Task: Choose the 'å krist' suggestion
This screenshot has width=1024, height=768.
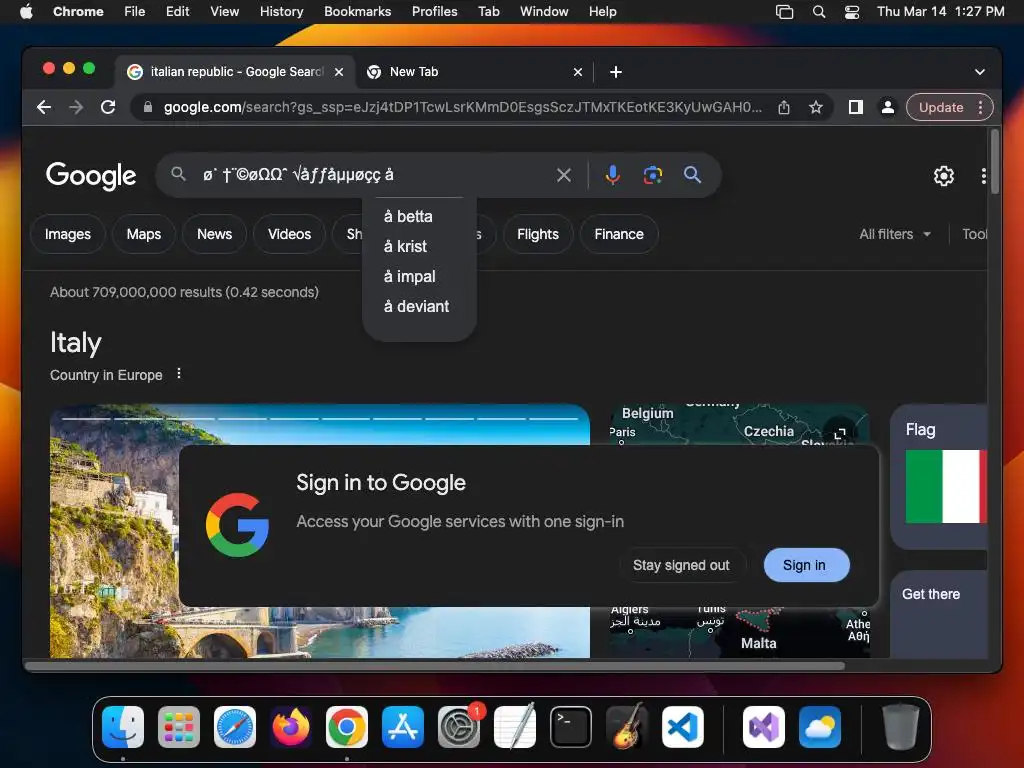Action: 419,246
